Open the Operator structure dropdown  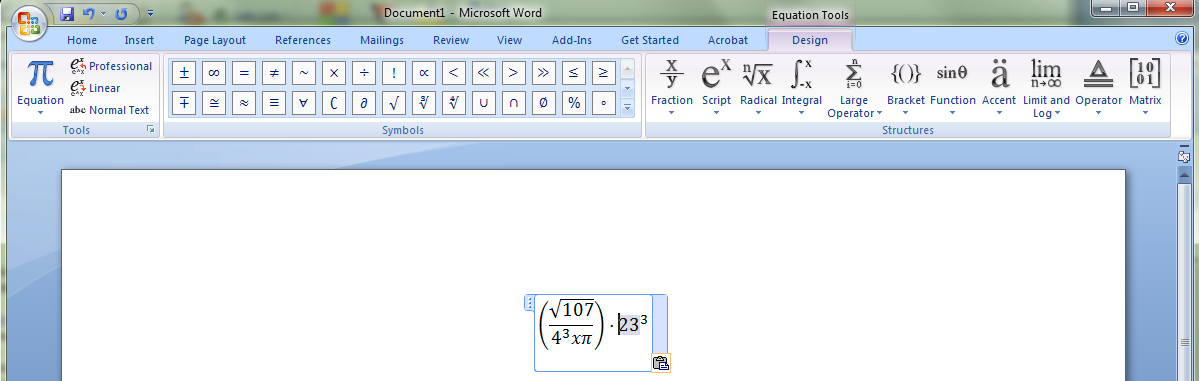[x=1098, y=89]
